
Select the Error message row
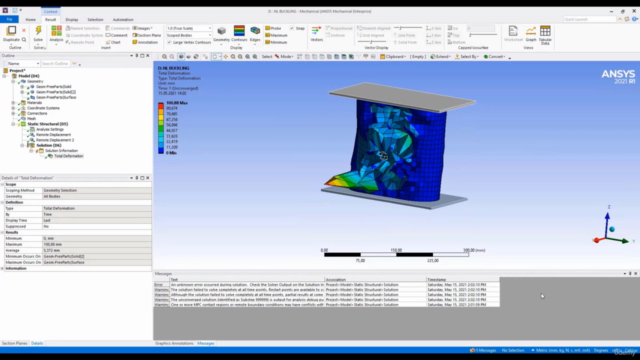point(327,284)
